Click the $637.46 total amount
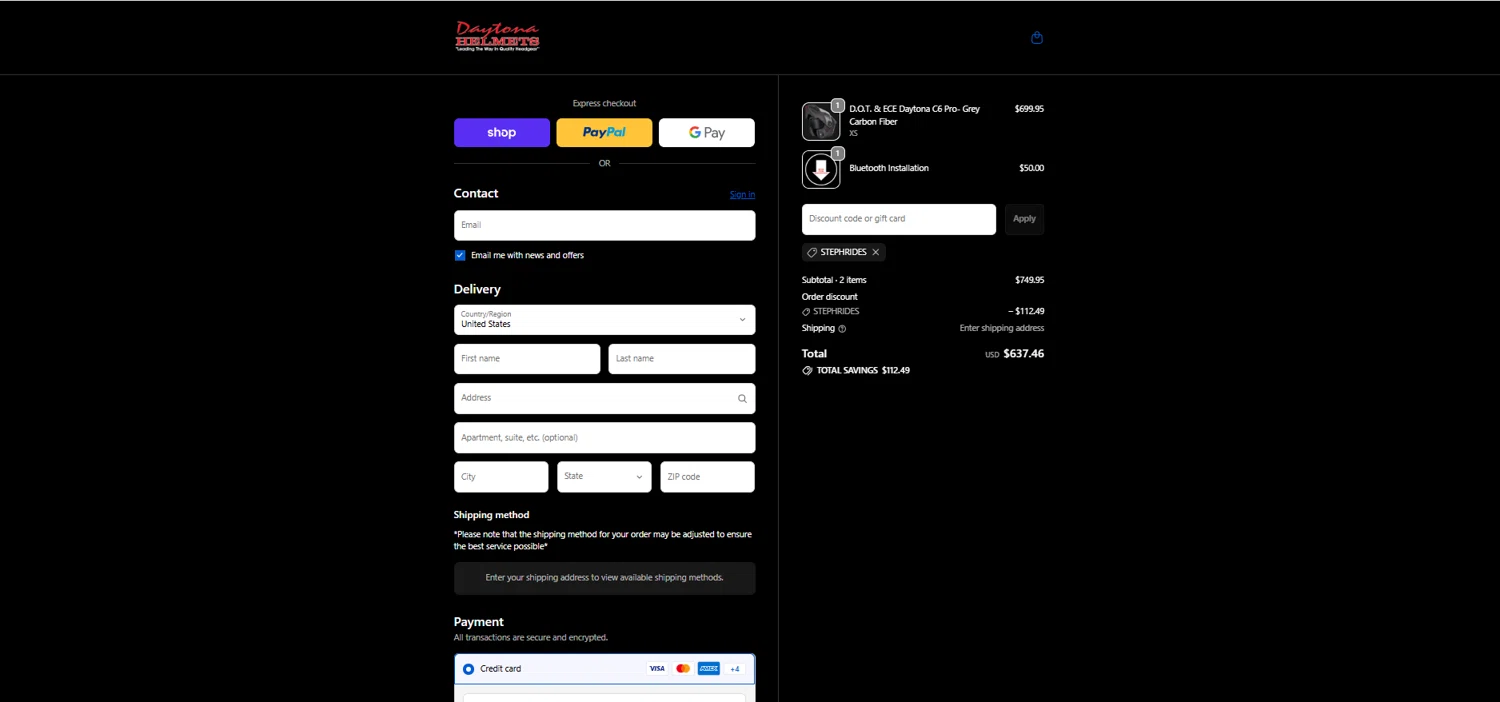Image resolution: width=1500 pixels, height=702 pixels. pos(1023,354)
